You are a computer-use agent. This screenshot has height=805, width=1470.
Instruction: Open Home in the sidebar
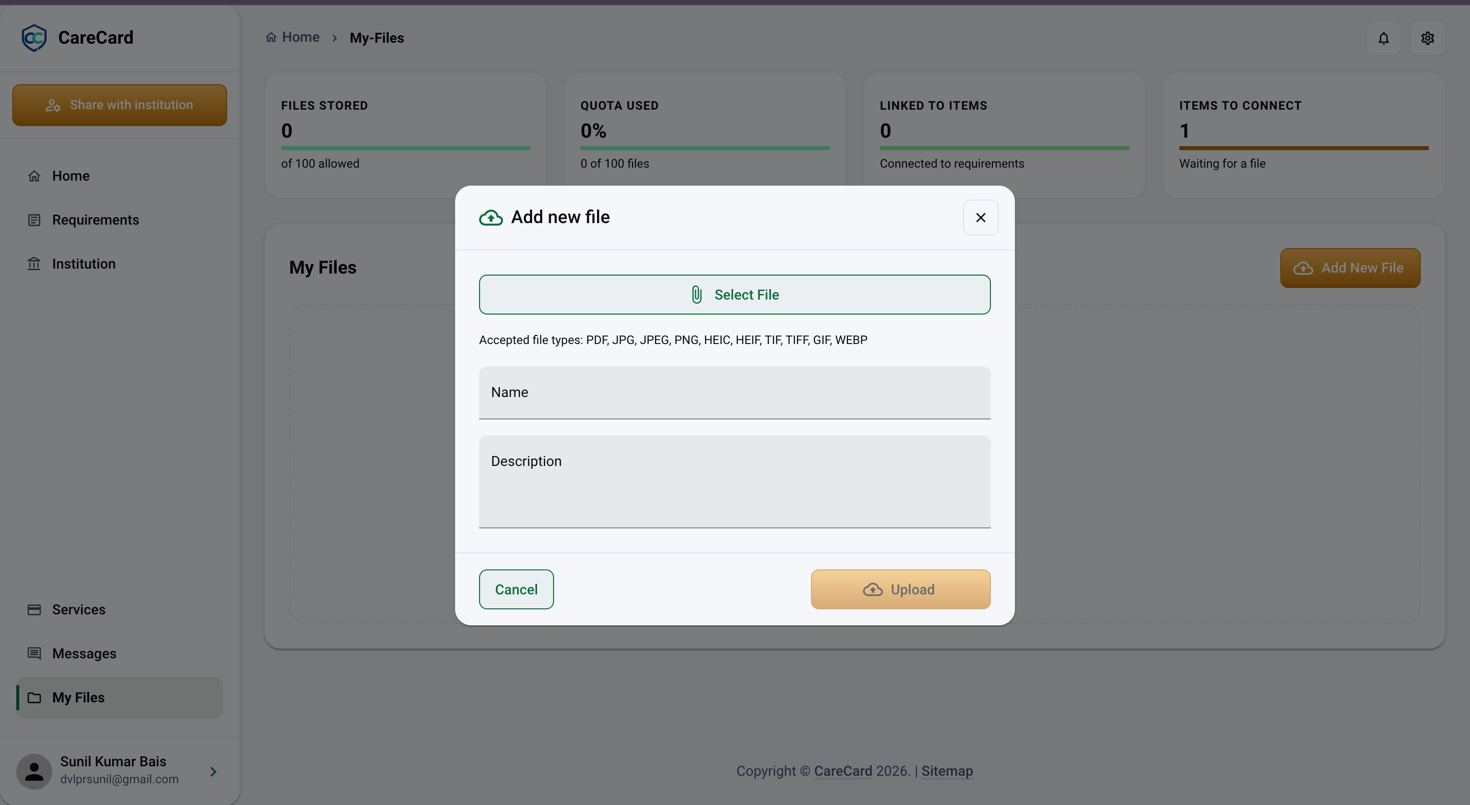tap(120, 176)
